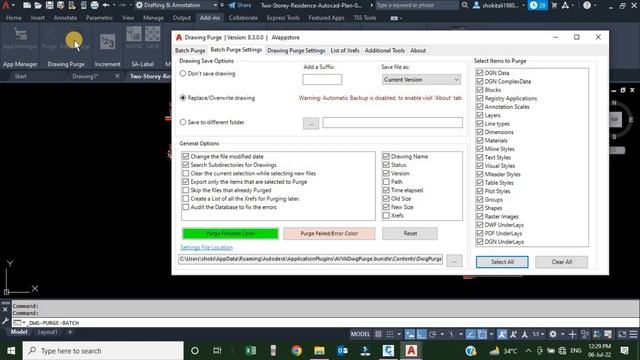
Task: Pick the Purge Failed/Error Color swatch
Action: click(329, 233)
